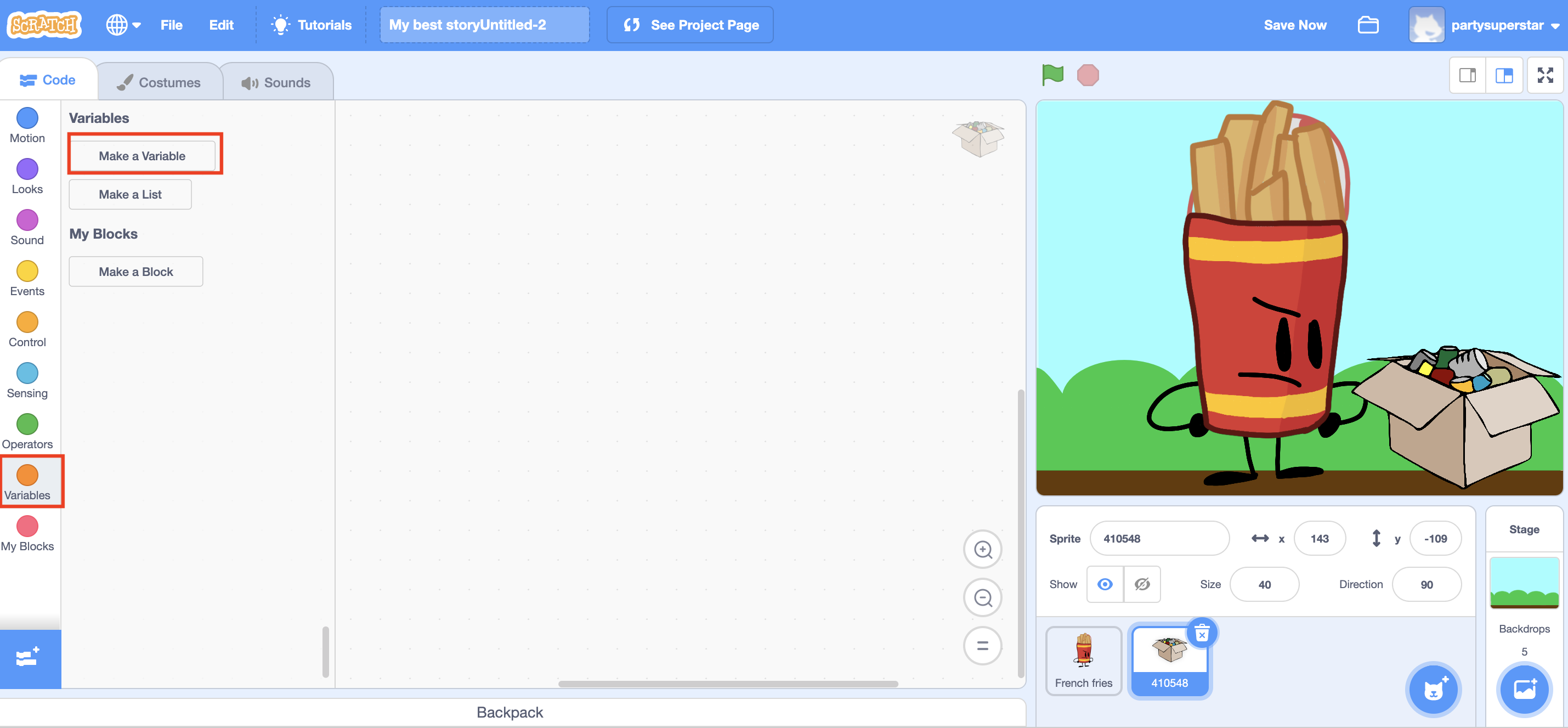
Task: Switch to small stage layout
Action: click(x=1468, y=76)
